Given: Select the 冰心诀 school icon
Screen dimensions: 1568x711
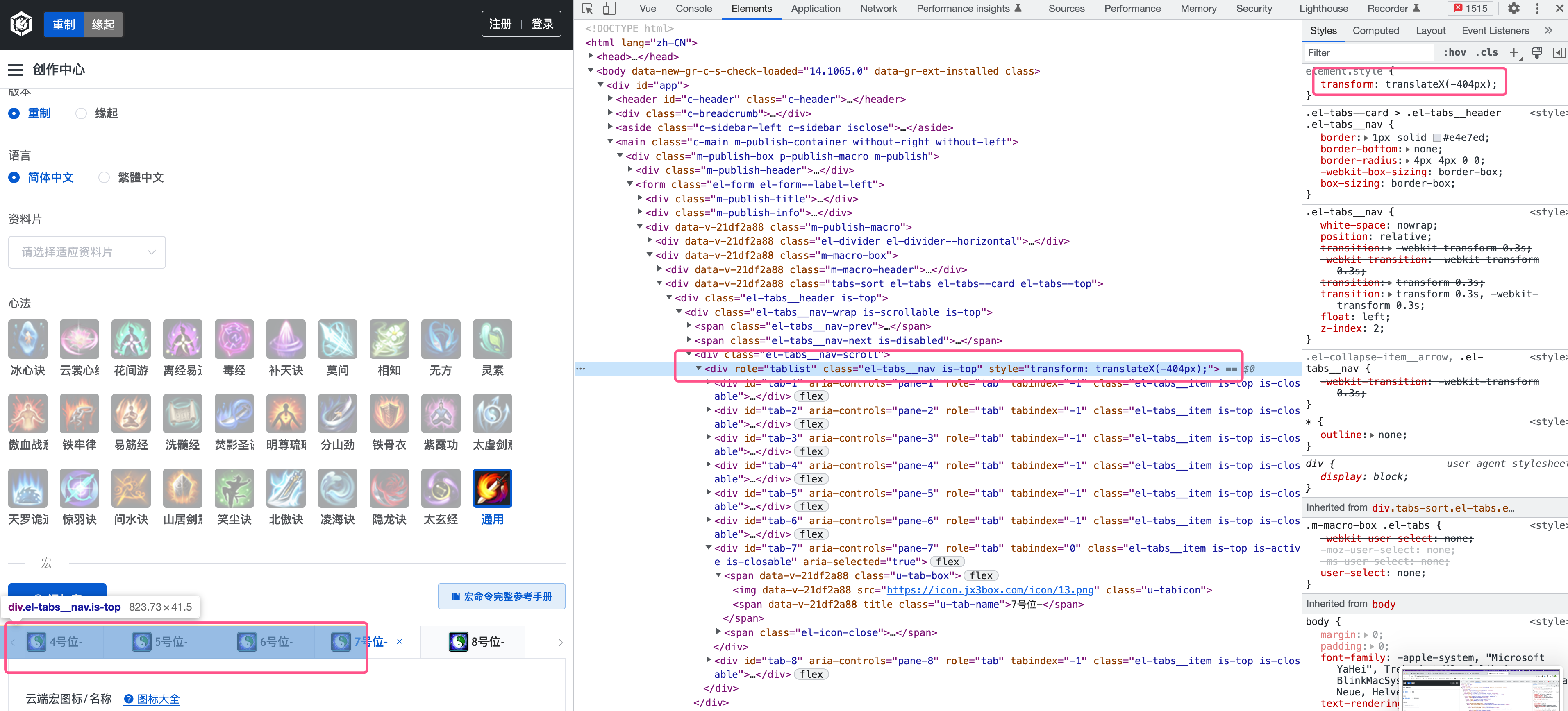Looking at the screenshot, I should (x=27, y=339).
